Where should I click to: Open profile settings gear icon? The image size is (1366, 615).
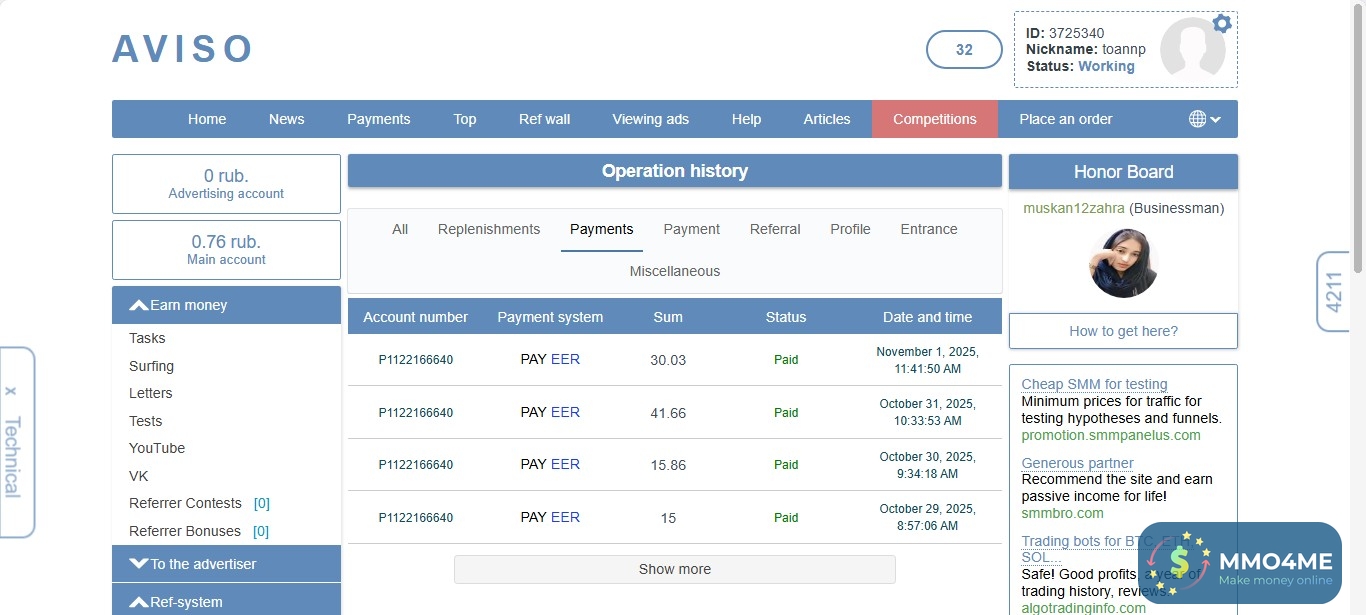coord(1221,24)
